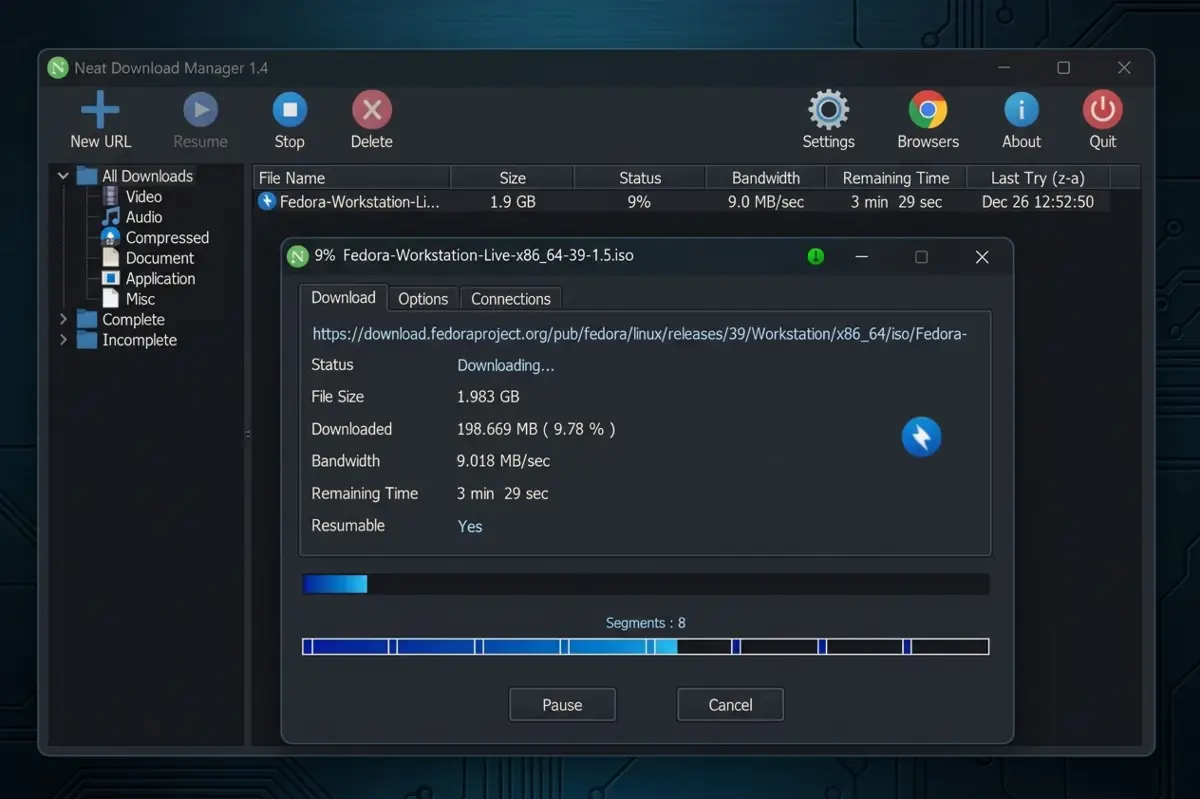1200x799 pixels.
Task: Click the Misc category file icon
Action: (111, 299)
